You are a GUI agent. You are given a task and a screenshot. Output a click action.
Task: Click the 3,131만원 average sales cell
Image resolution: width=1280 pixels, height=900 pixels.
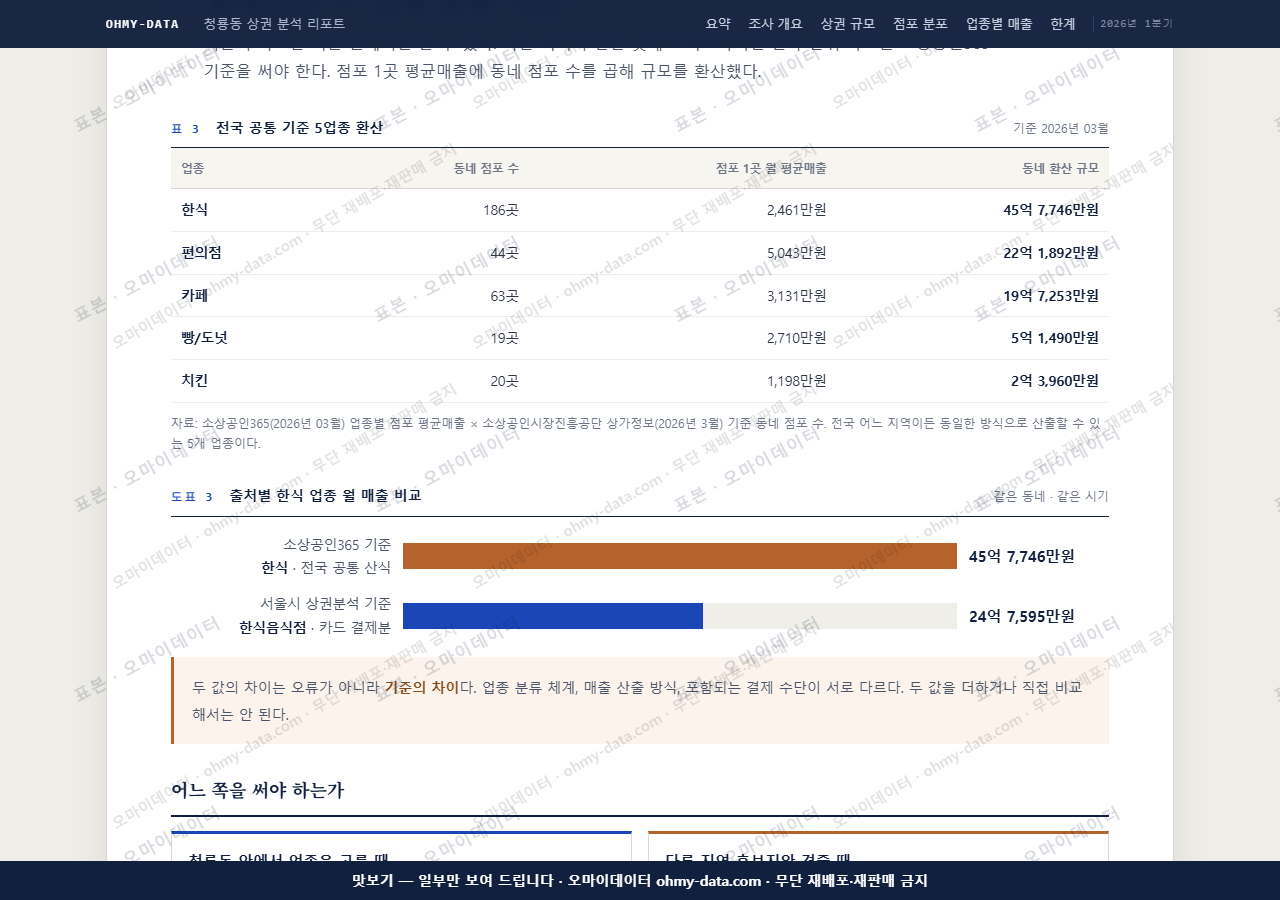point(796,296)
